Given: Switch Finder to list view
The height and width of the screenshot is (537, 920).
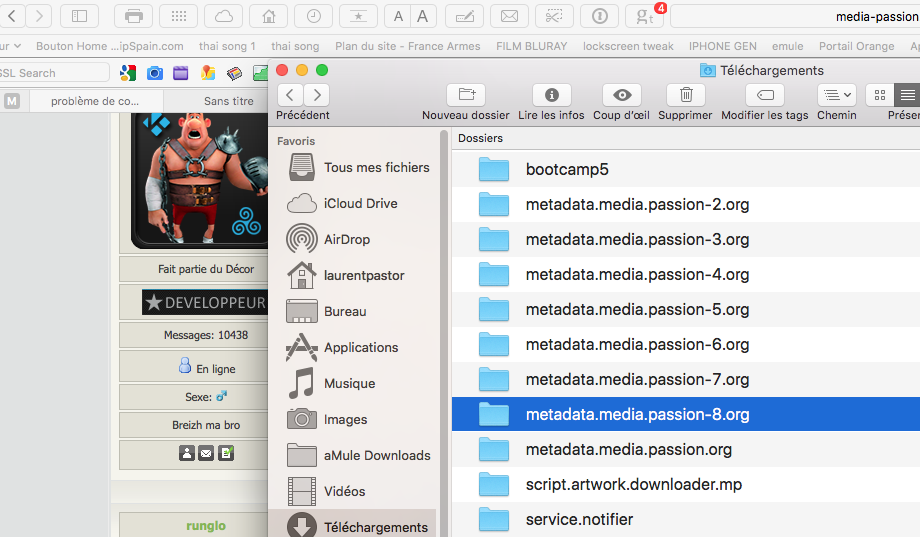Looking at the screenshot, I should (x=907, y=95).
